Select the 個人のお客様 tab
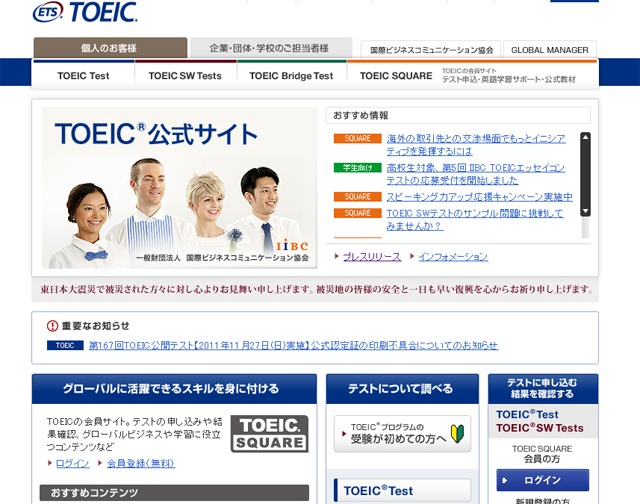Image resolution: width=640 pixels, height=504 pixels. [x=110, y=48]
